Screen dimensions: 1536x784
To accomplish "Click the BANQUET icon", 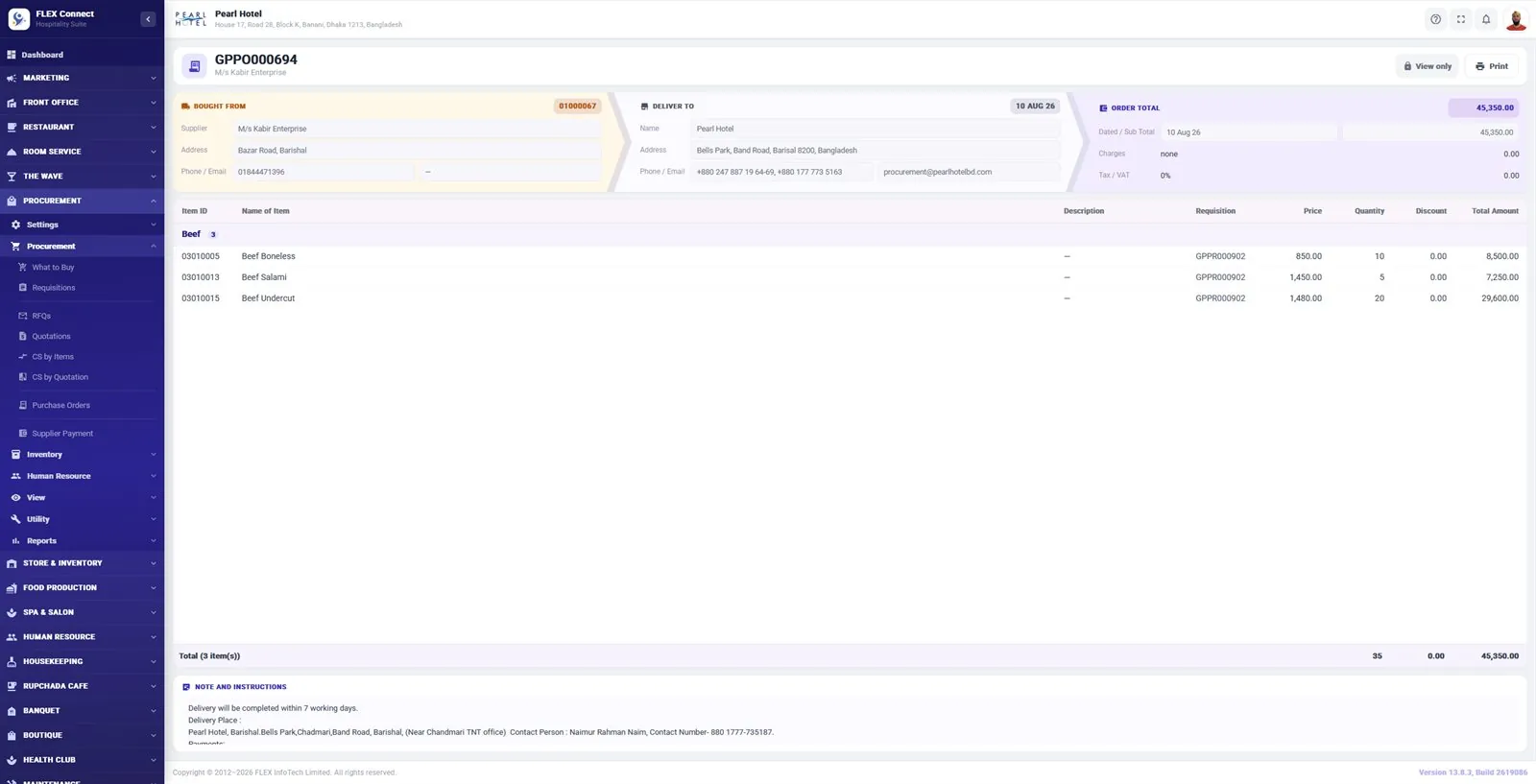I will pyautogui.click(x=12, y=711).
